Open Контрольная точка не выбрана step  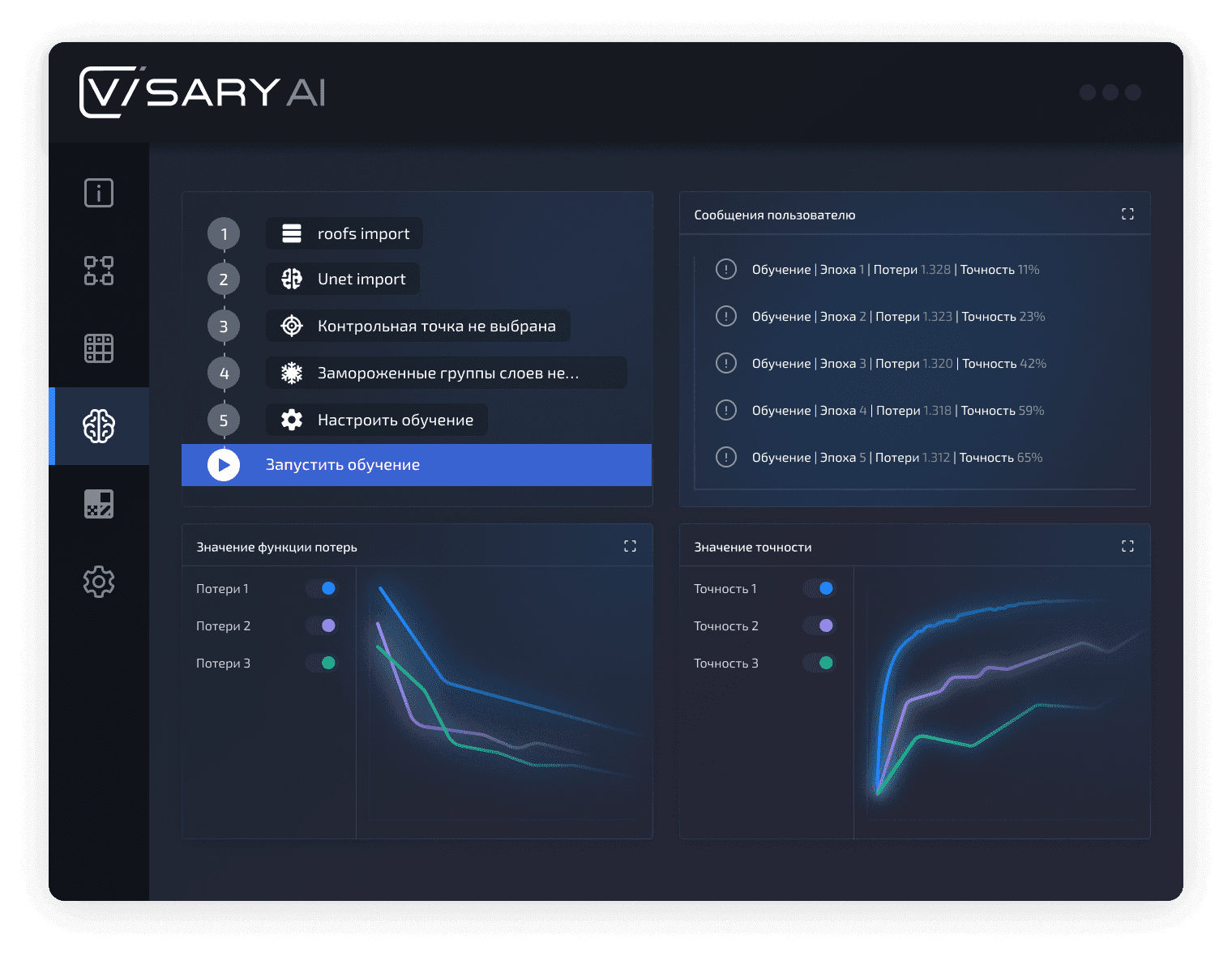(x=418, y=326)
